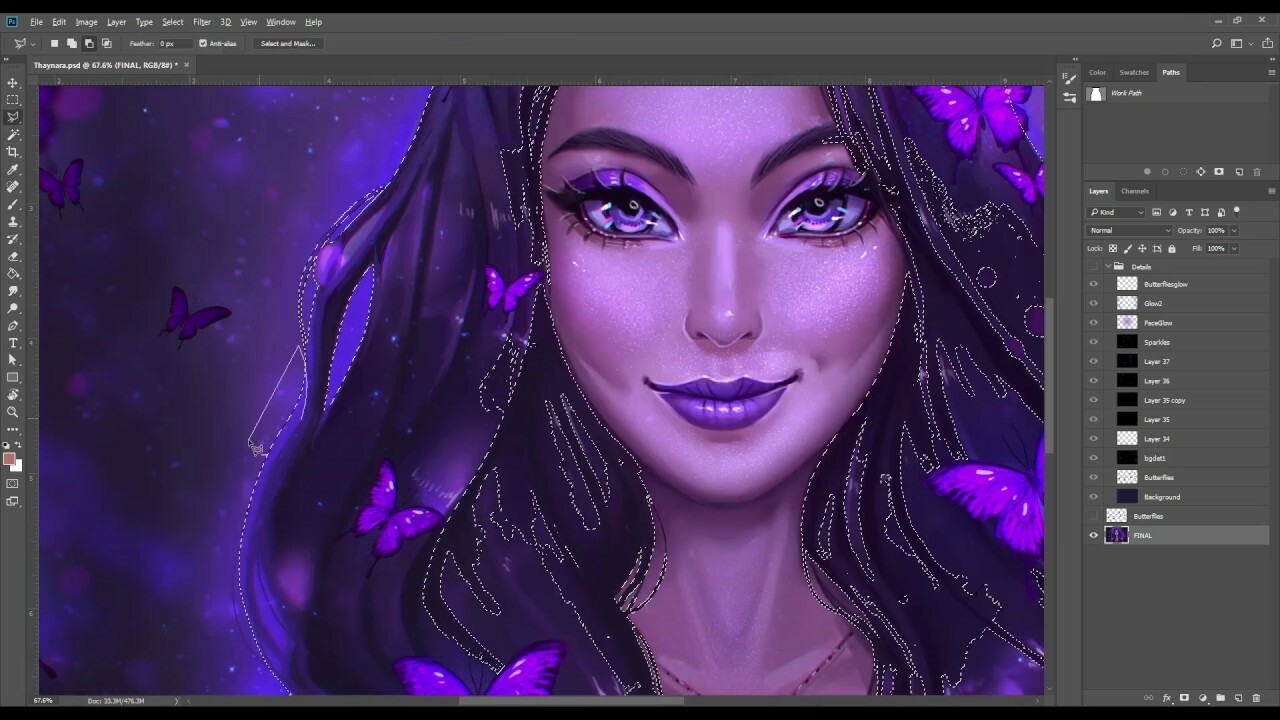The height and width of the screenshot is (720, 1280).
Task: Switch to the Channels tab
Action: (1135, 191)
